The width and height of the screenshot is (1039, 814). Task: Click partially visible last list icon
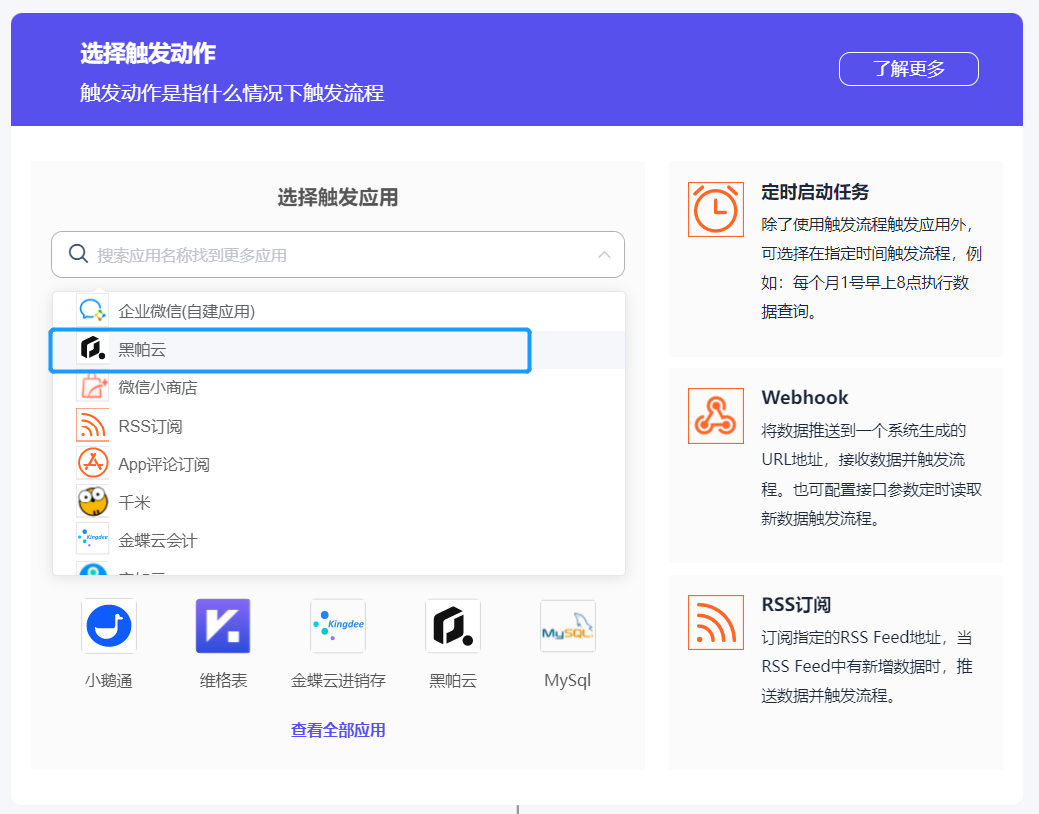pyautogui.click(x=93, y=568)
